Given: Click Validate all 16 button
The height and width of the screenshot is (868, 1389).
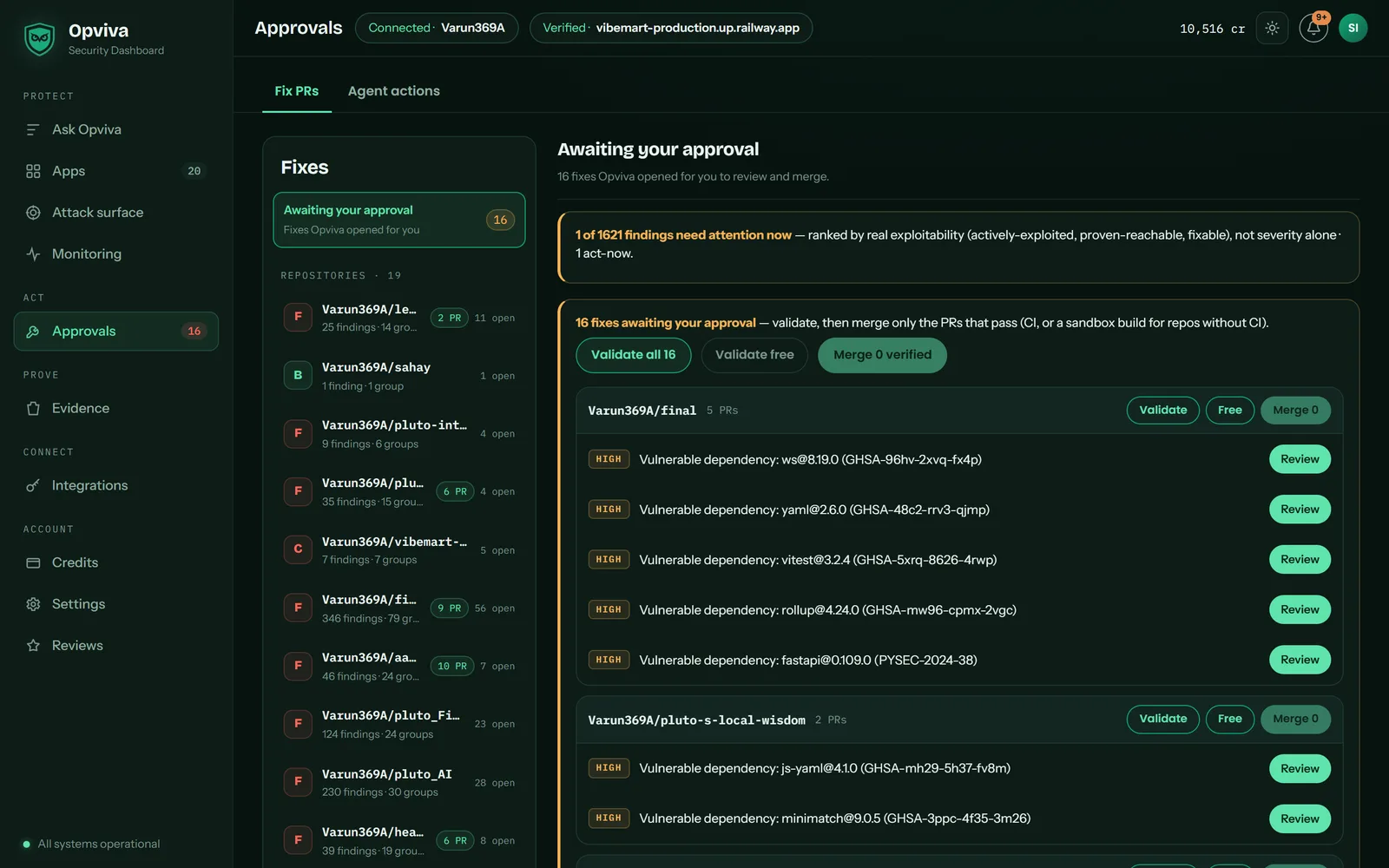Looking at the screenshot, I should point(634,355).
